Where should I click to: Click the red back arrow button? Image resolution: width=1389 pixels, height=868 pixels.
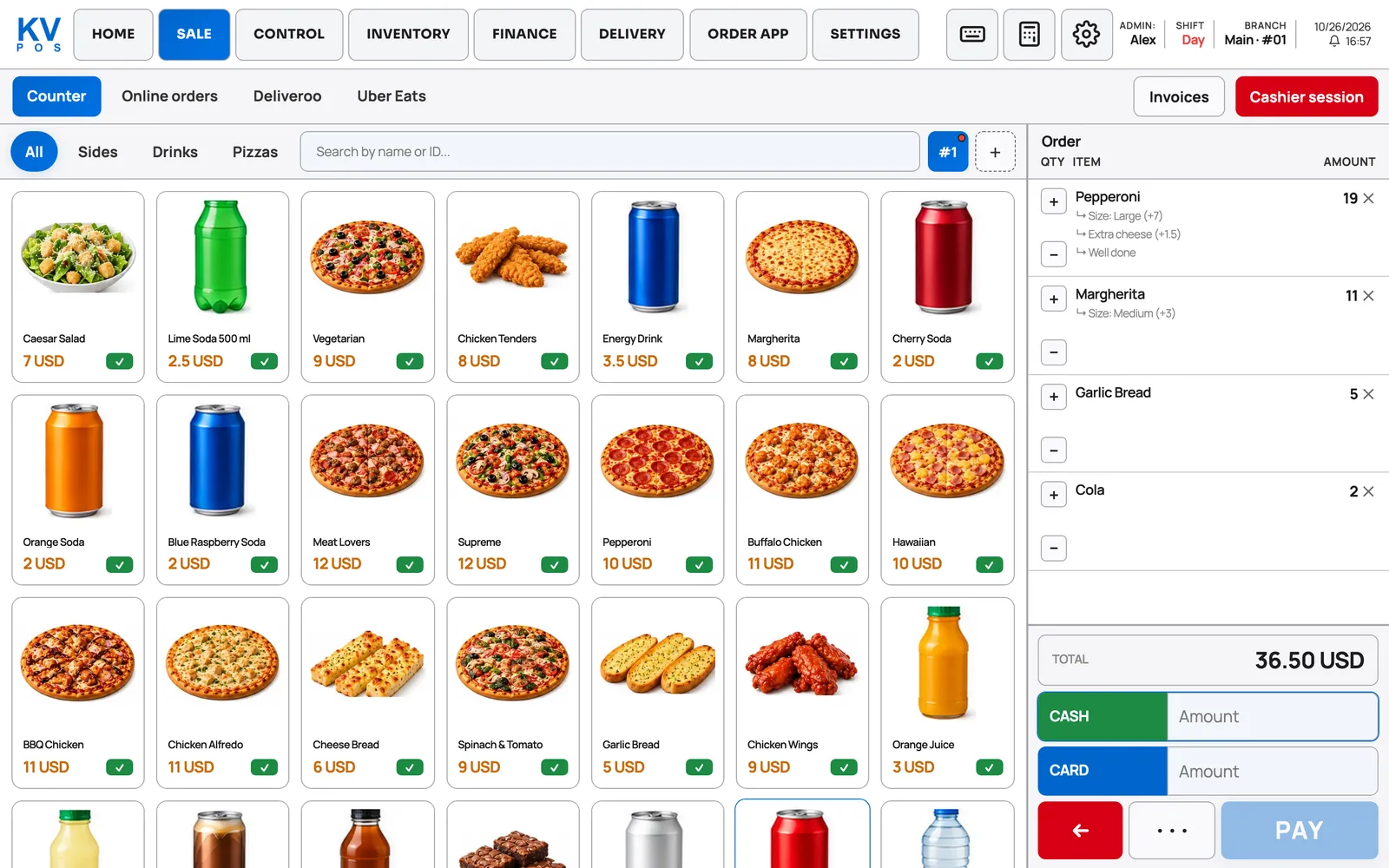[x=1080, y=831]
